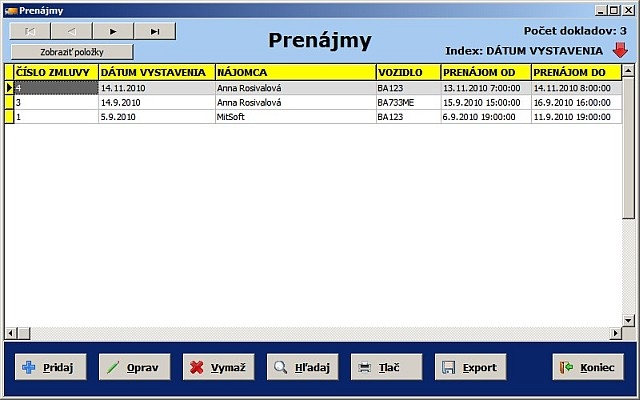The image size is (640, 400).
Task: Click the NÁJOMCA column header
Action: point(296,73)
